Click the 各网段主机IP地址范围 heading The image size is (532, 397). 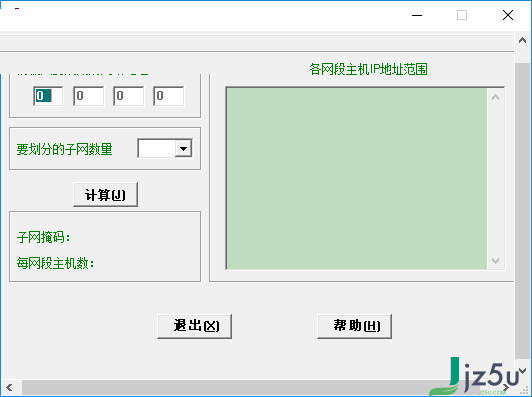(x=368, y=69)
